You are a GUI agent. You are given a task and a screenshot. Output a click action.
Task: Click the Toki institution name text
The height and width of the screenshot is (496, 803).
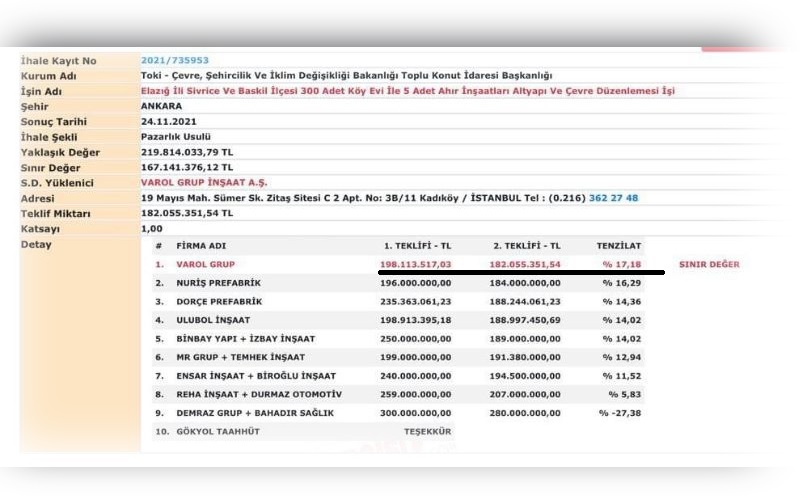point(347,75)
